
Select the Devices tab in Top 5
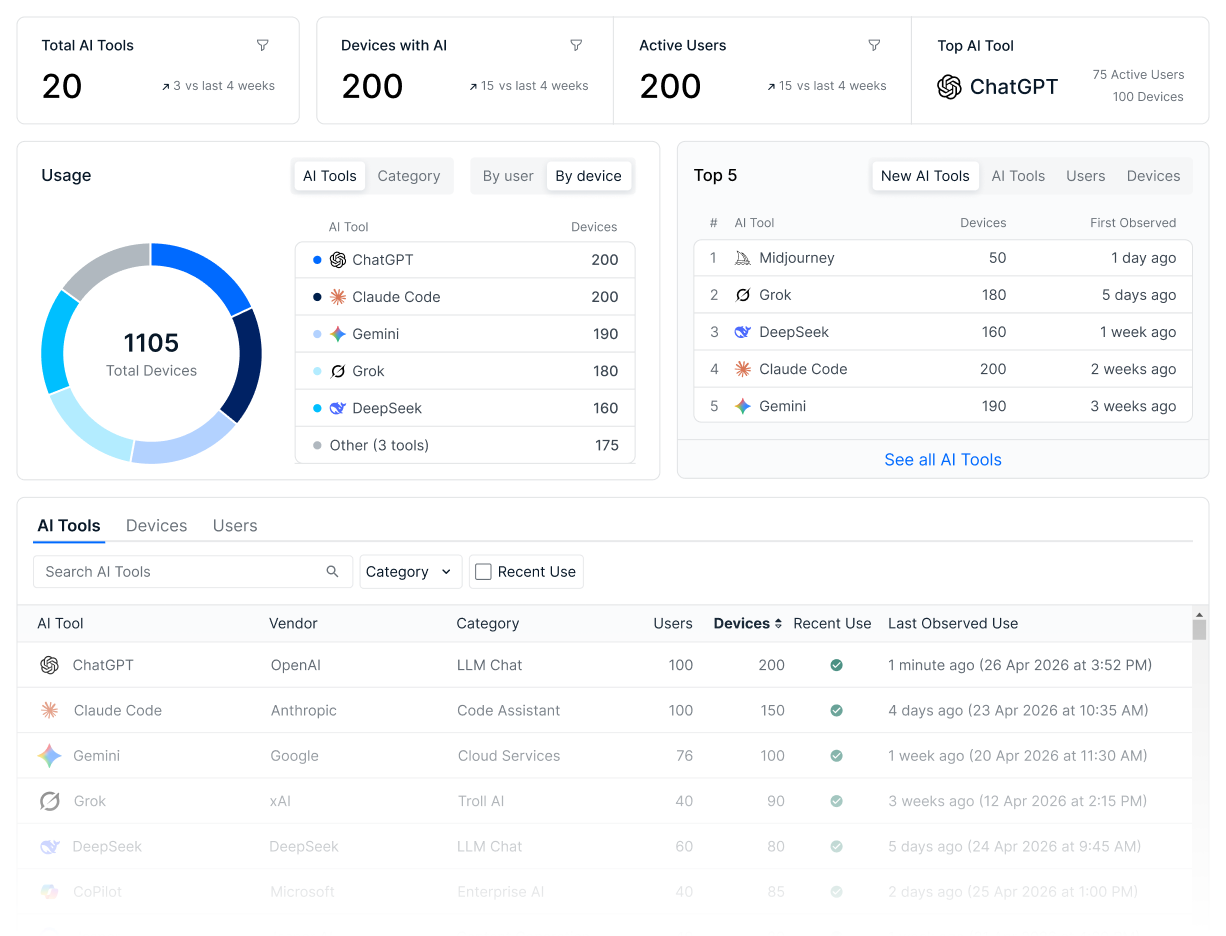point(1154,176)
